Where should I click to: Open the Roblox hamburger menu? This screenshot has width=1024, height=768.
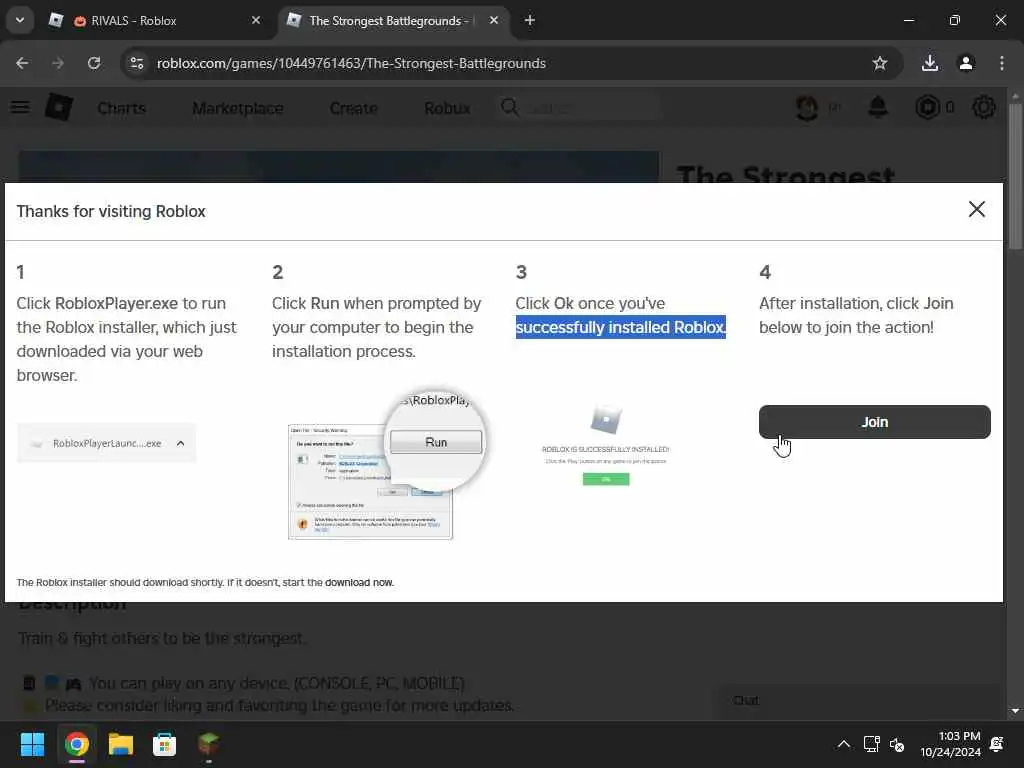pyautogui.click(x=20, y=107)
